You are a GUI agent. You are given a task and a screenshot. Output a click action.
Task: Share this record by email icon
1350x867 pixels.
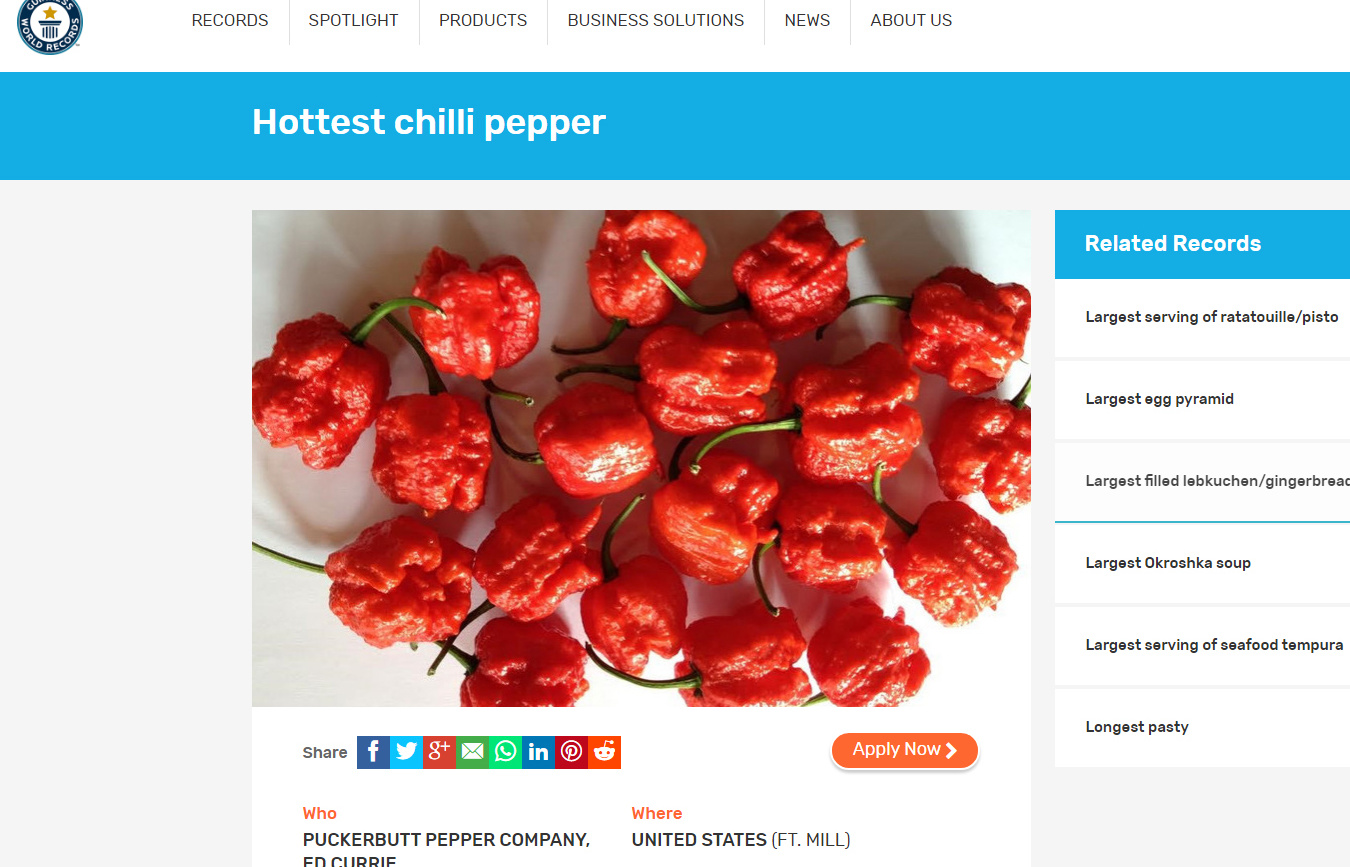[x=472, y=752]
